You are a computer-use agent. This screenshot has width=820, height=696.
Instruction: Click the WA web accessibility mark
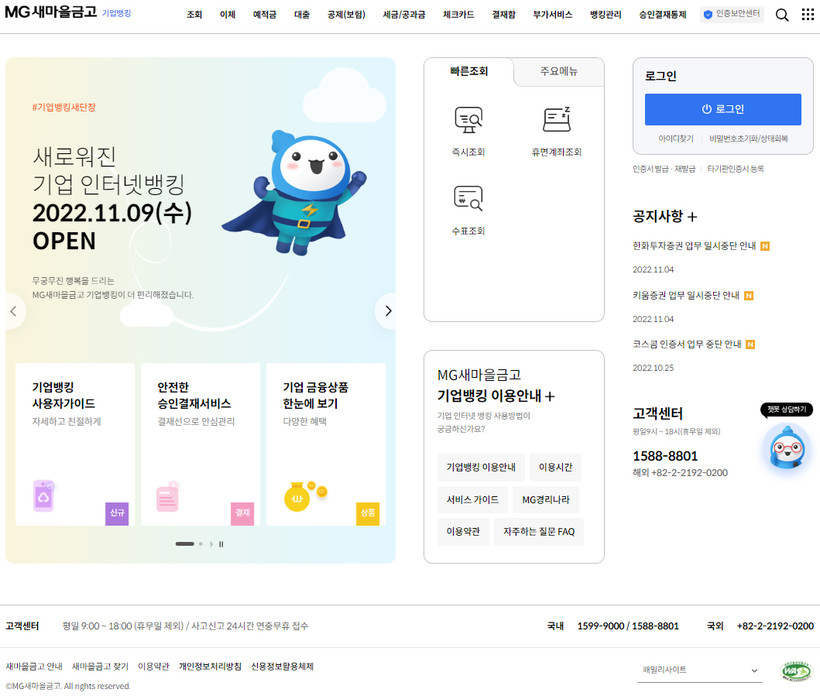tap(795, 671)
